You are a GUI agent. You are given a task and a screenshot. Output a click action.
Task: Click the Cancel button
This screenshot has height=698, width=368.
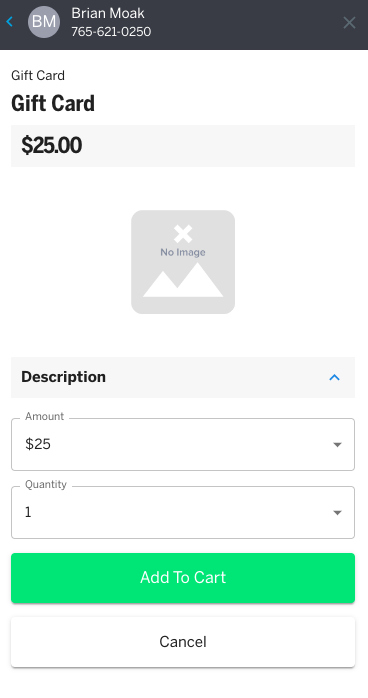(x=183, y=641)
